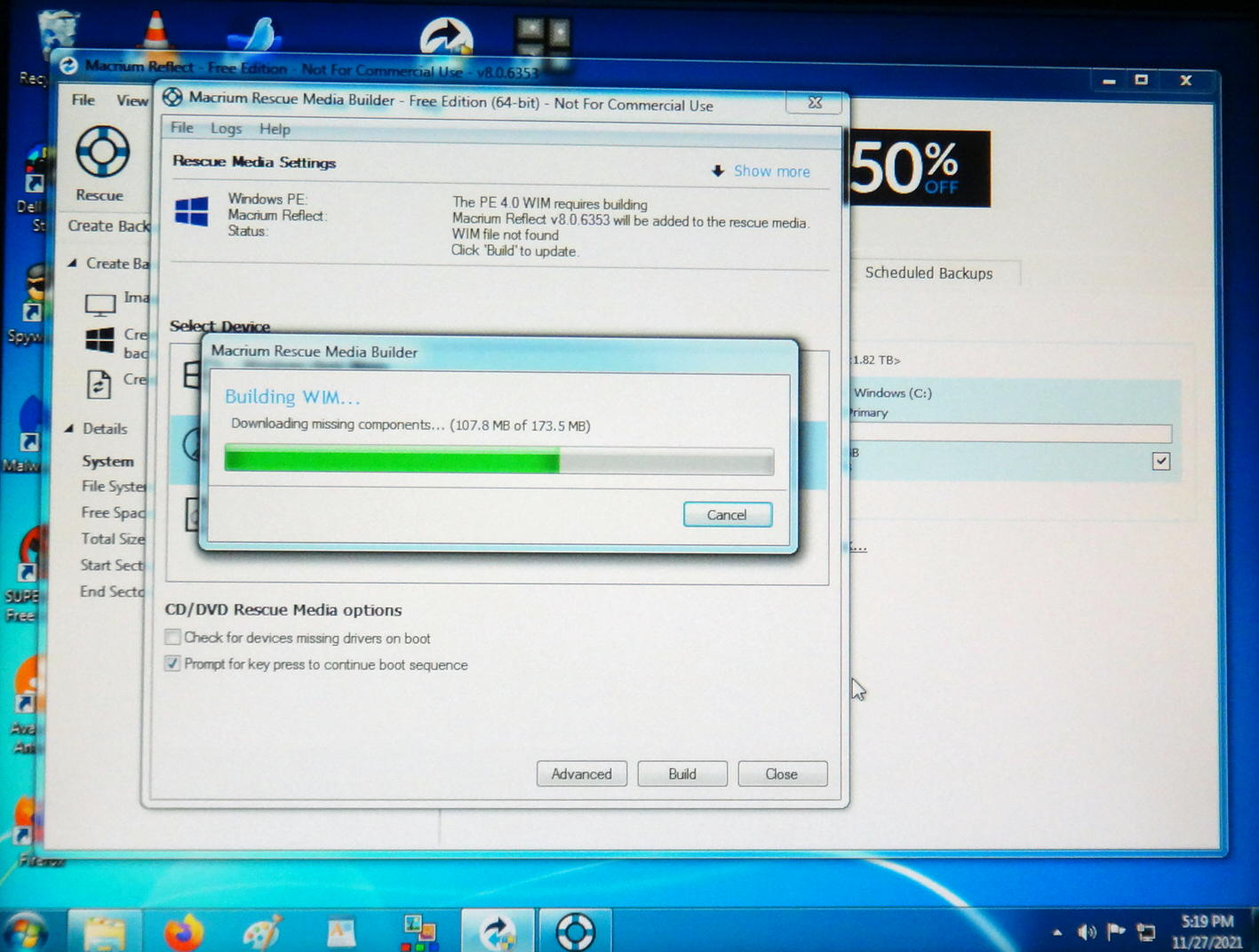Click the 50% OFF promotional banner
The image size is (1259, 952).
(920, 169)
